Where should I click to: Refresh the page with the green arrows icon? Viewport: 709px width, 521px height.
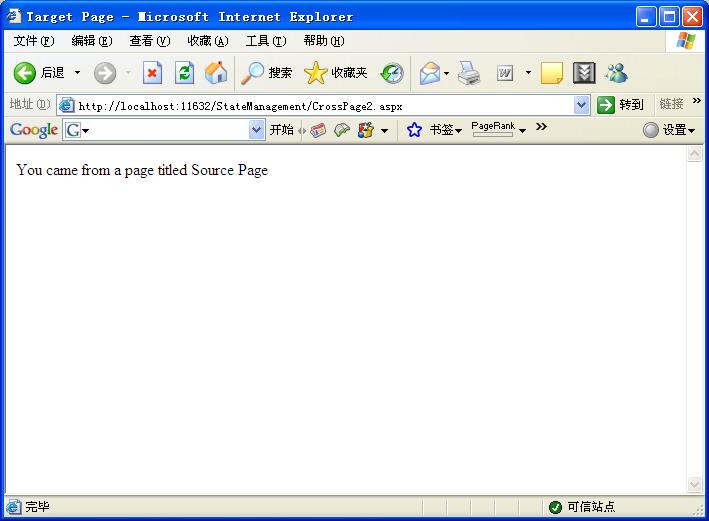[184, 73]
